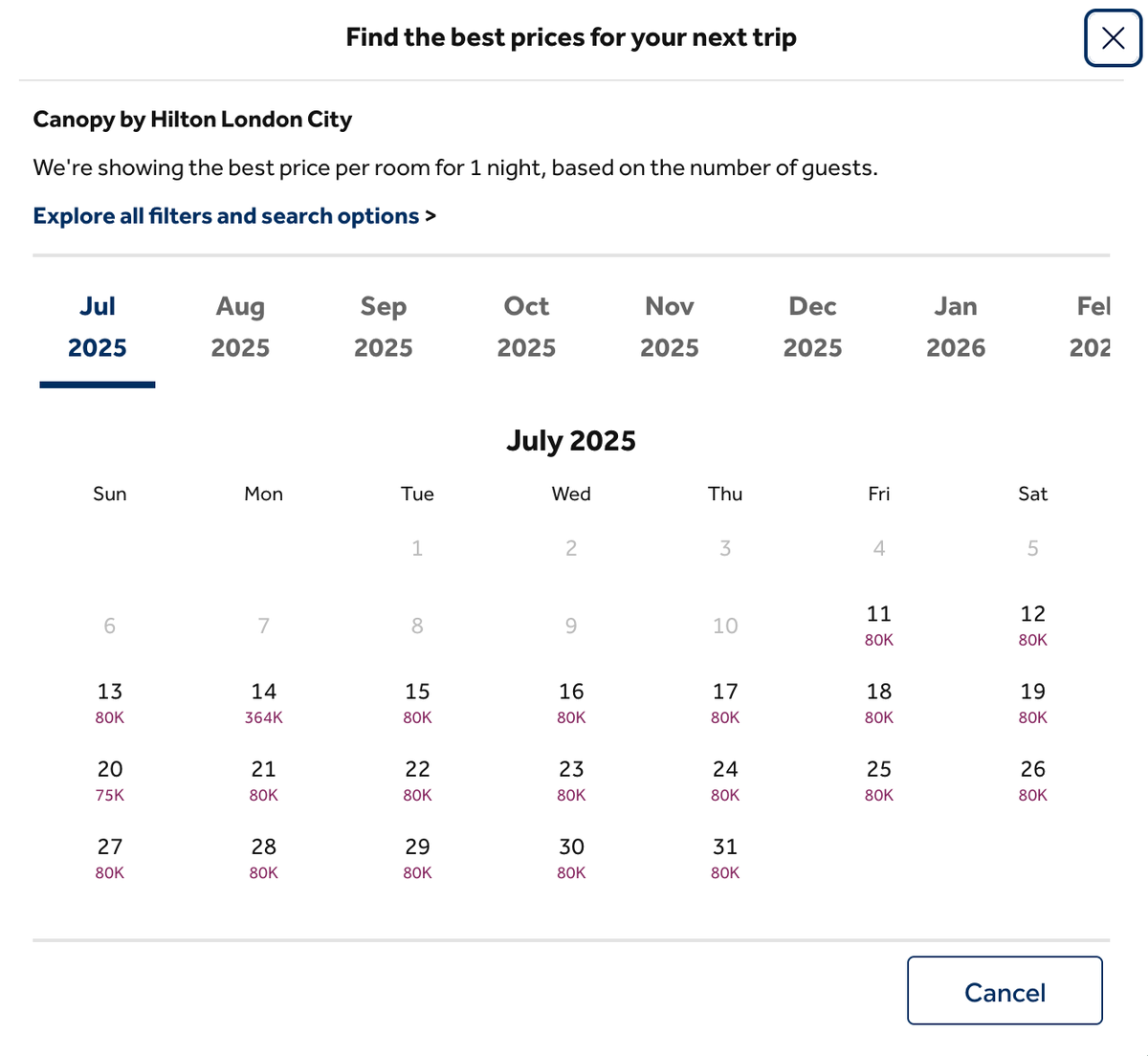
Task: Switch to the Sep 2025 tab
Action: (384, 326)
